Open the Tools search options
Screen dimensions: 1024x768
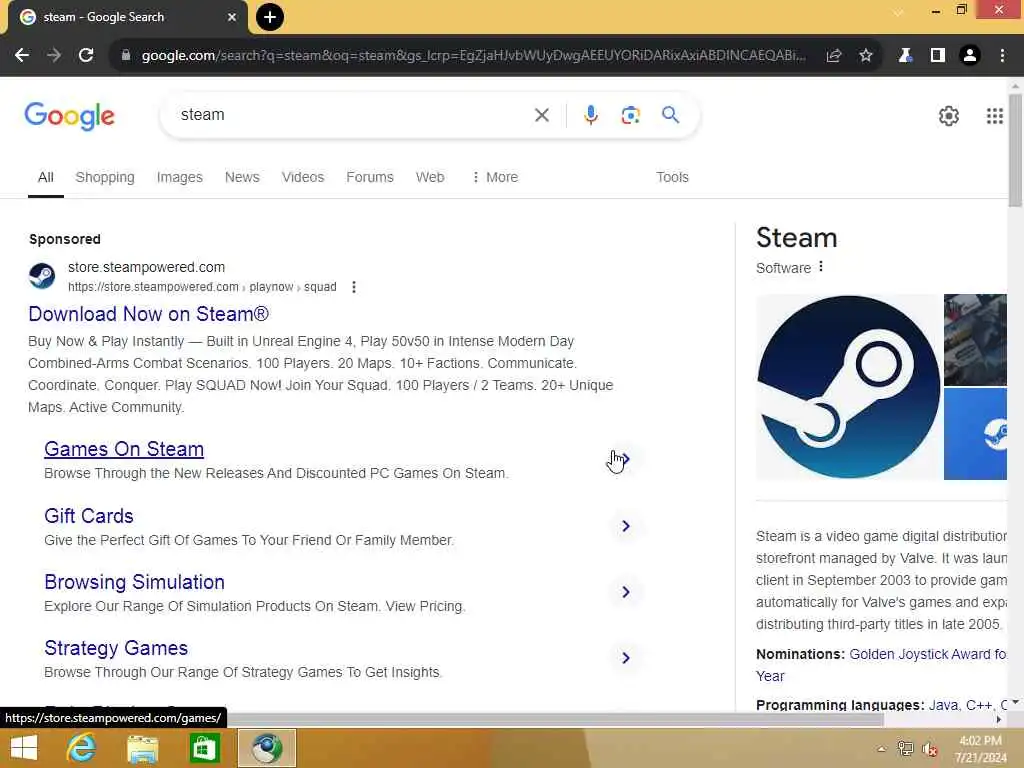coord(673,177)
